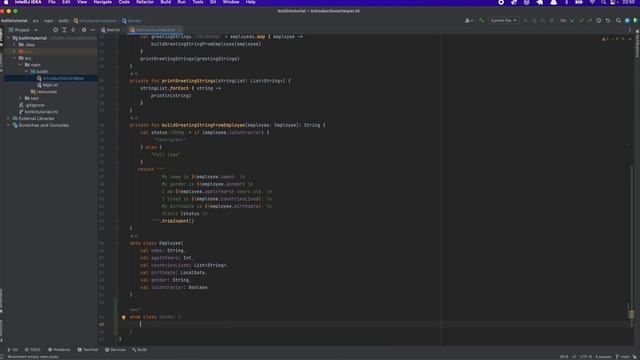Click the LF line separator status widget
Screen dimensions: 640x360
[x=574, y=357]
